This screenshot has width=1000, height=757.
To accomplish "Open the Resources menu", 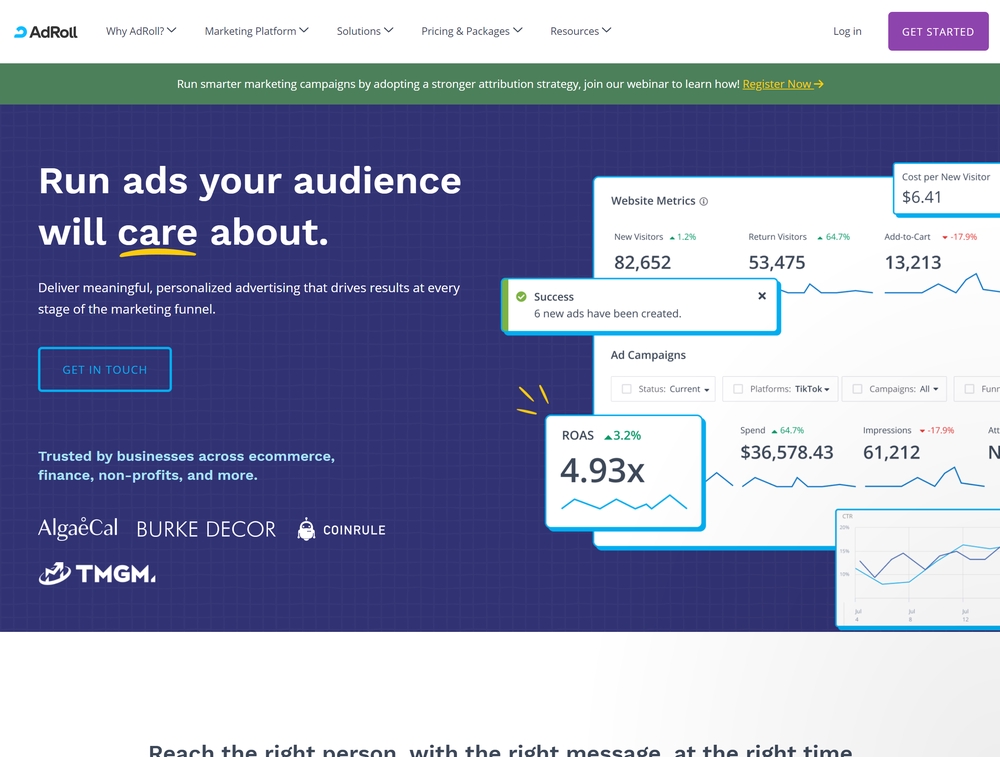I will coord(580,31).
